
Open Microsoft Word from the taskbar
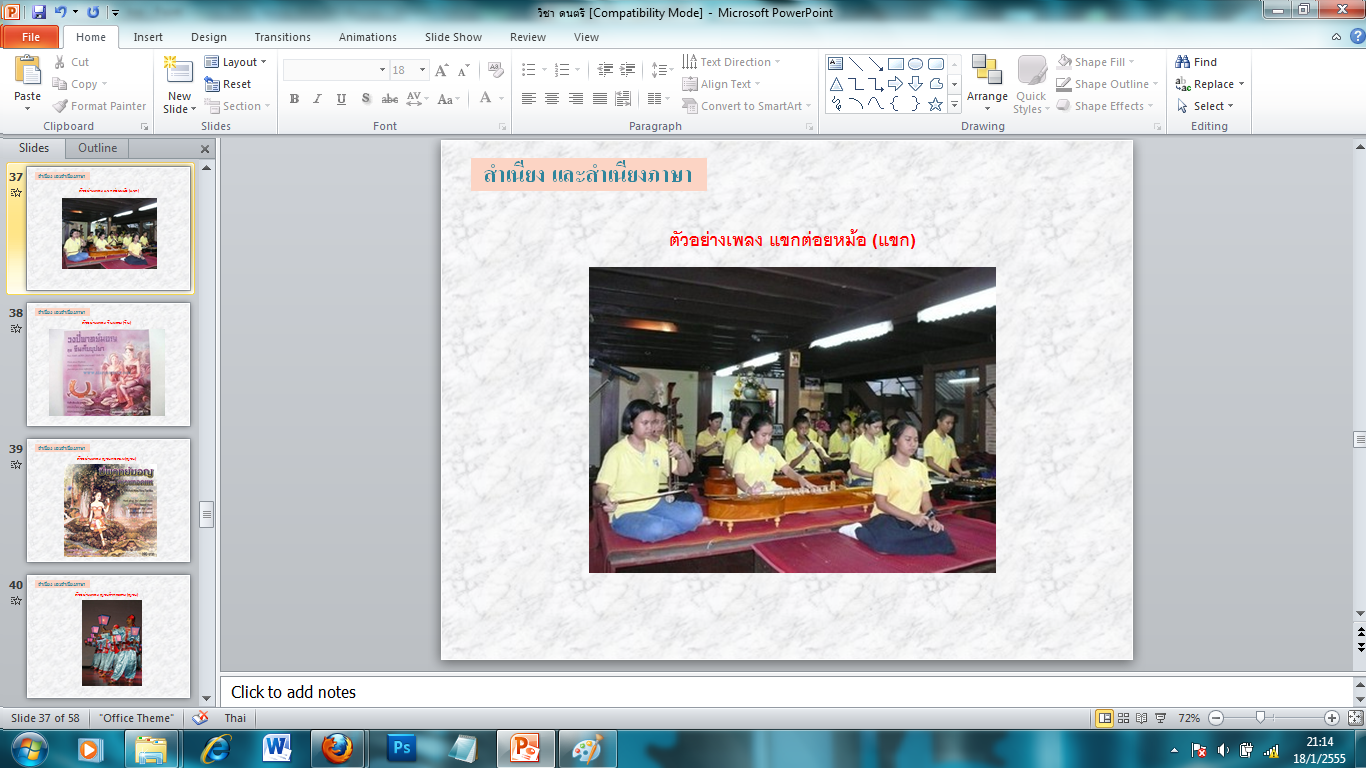pos(276,748)
